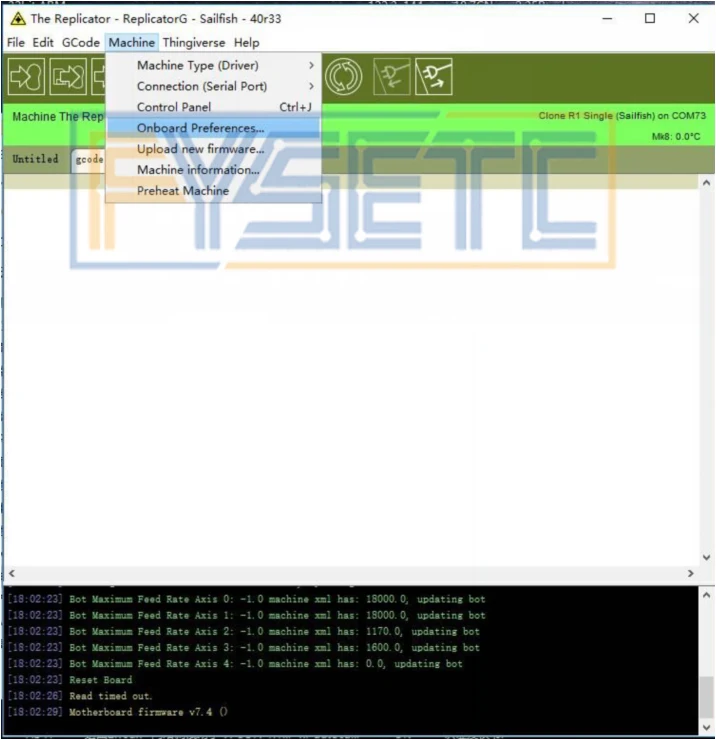Click the 'Read timed out.' console line
716x740 pixels.
110,696
